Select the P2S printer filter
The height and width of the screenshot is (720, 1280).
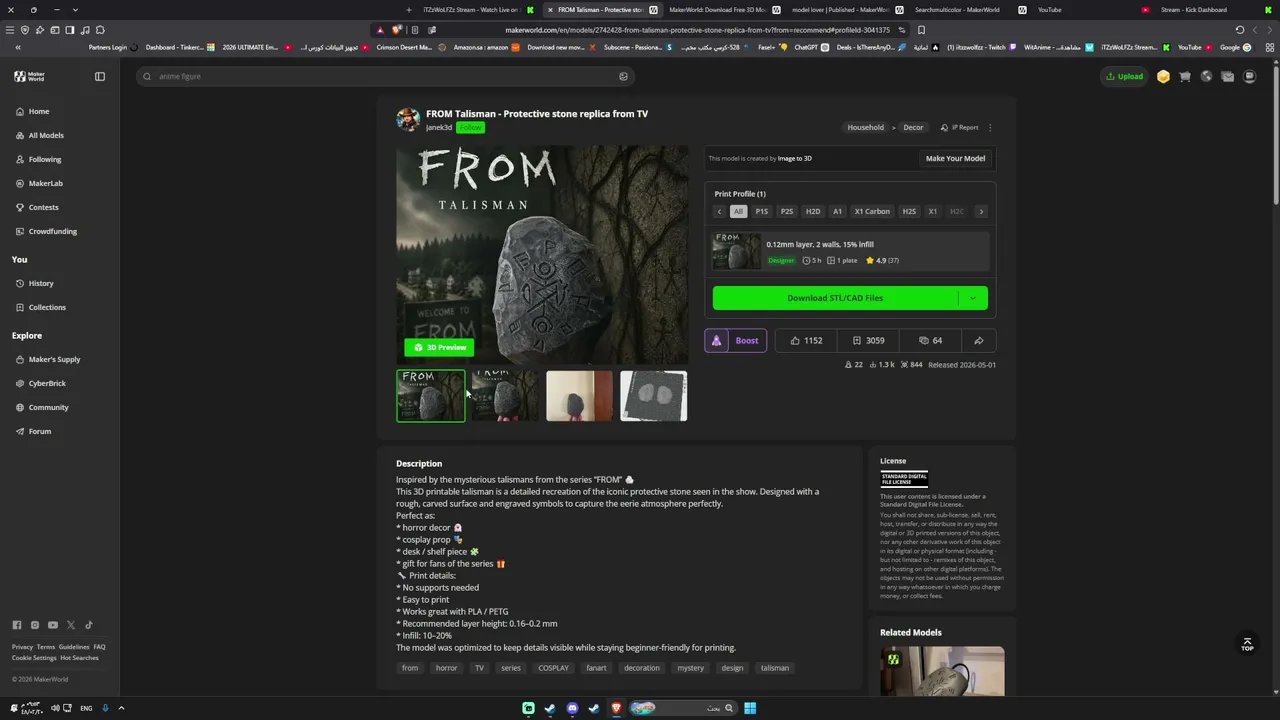[787, 212]
